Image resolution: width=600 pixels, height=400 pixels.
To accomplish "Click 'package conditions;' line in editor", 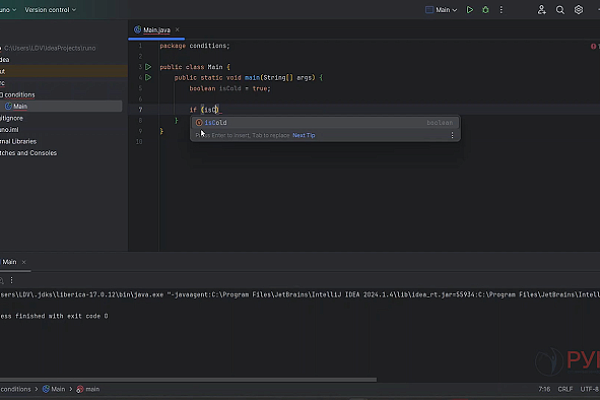I will [194, 46].
